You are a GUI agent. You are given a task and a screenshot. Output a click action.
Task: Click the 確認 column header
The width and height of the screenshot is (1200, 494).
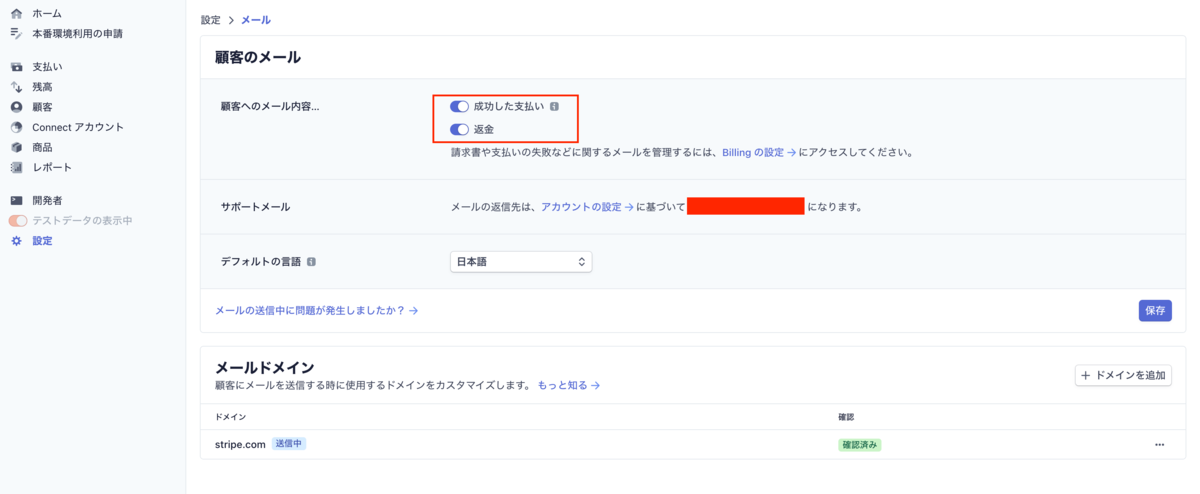click(846, 416)
